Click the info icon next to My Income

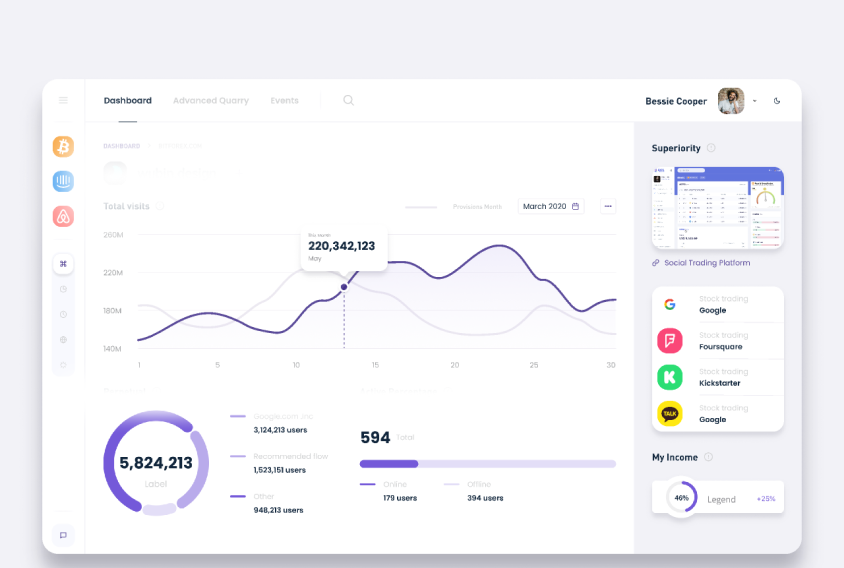tap(708, 457)
